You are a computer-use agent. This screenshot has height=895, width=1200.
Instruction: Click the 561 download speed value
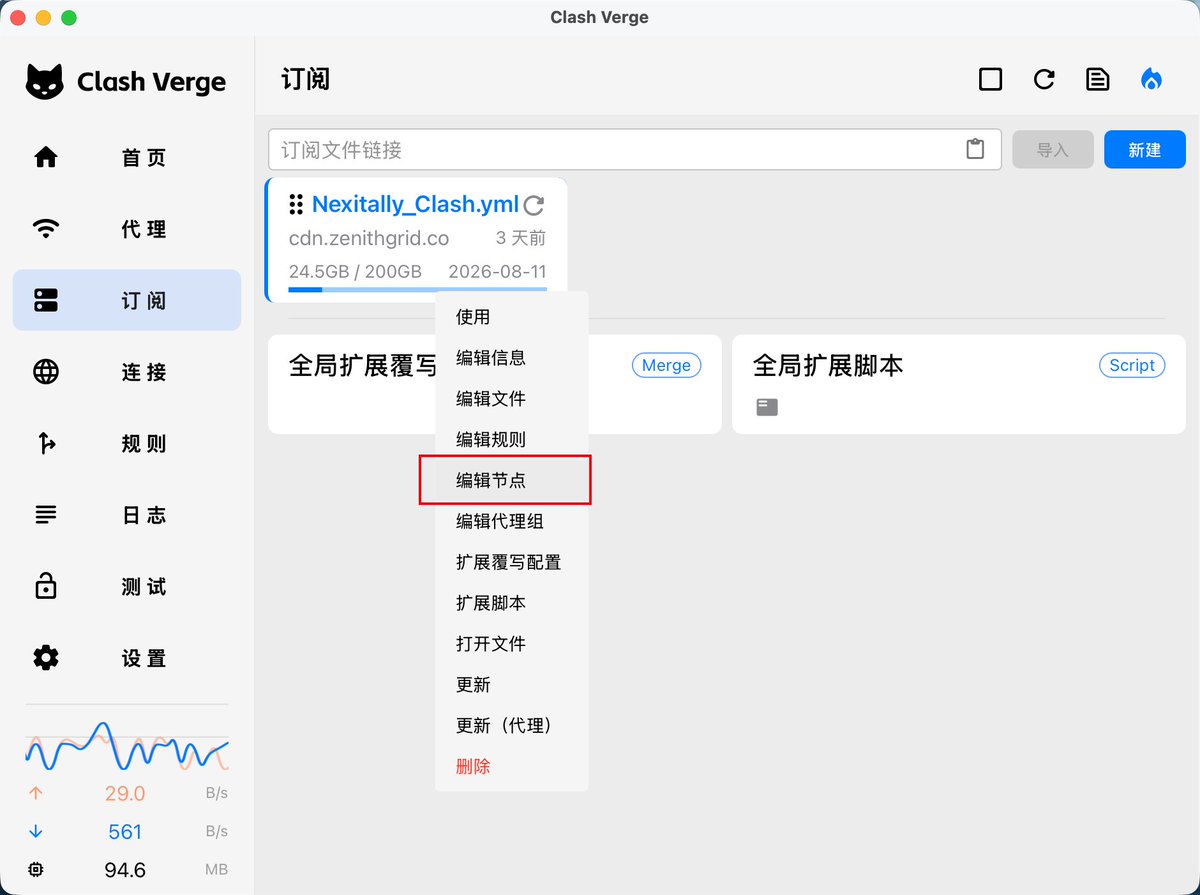(x=125, y=832)
